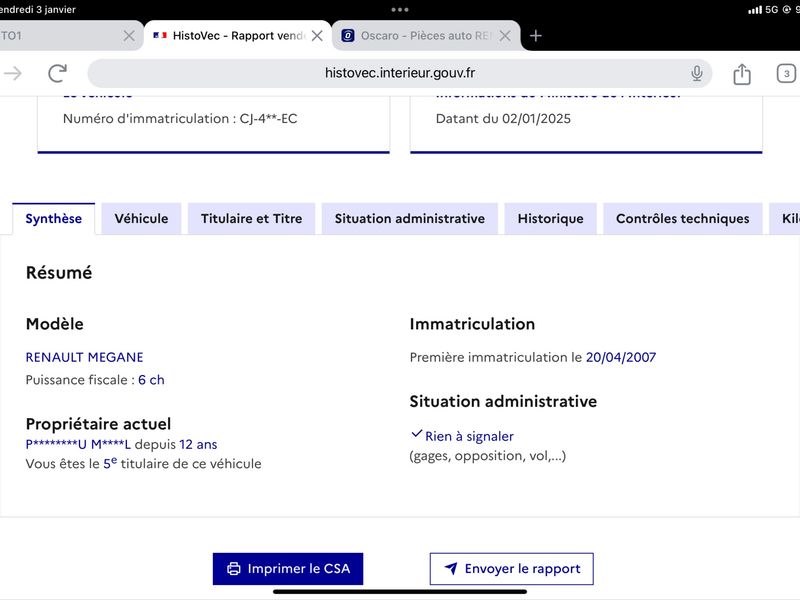Open Titulaire et Titre tab
The height and width of the screenshot is (600, 800).
coord(252,218)
